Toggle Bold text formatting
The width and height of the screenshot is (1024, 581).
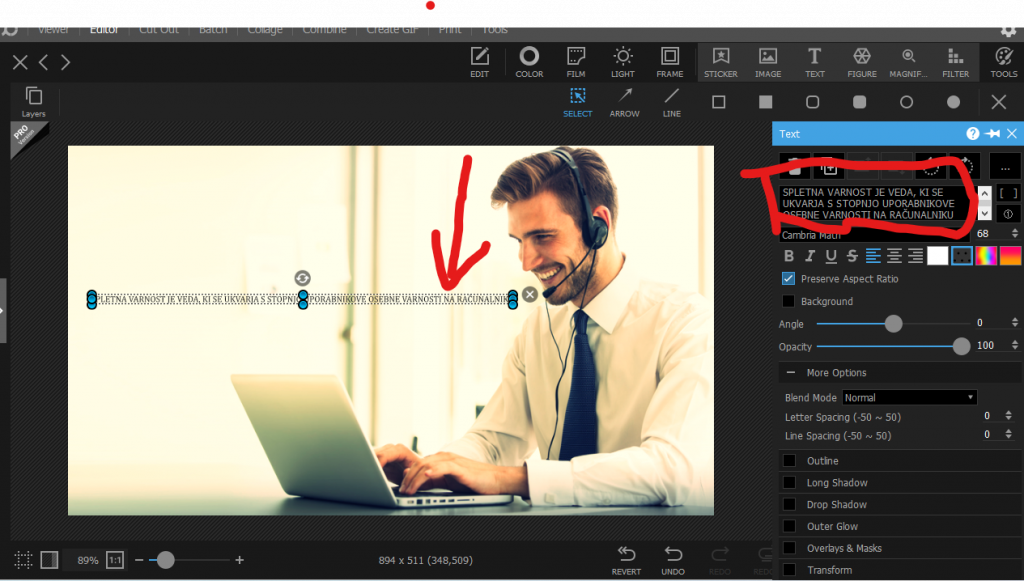(x=789, y=256)
